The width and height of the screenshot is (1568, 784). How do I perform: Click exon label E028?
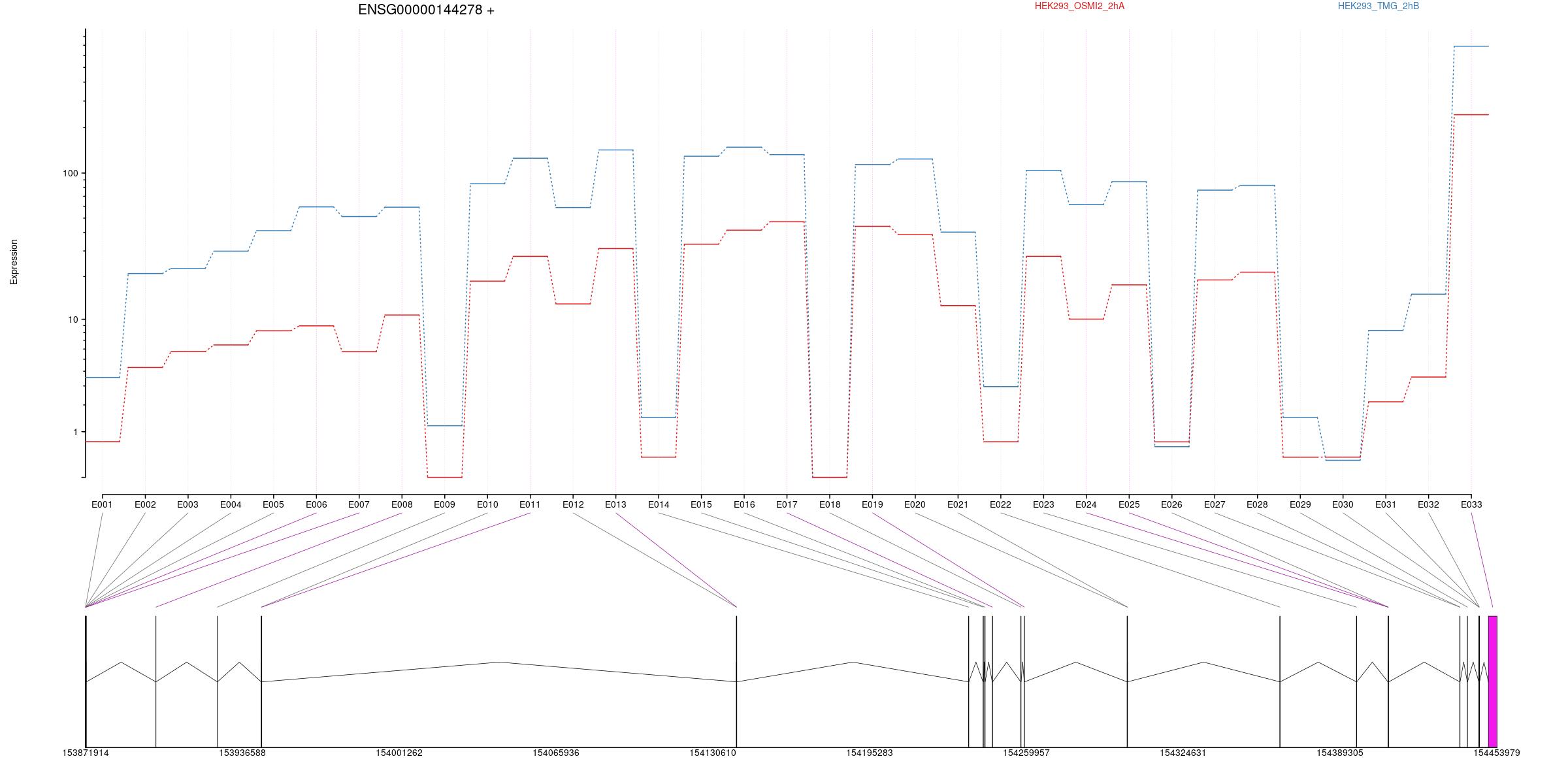click(x=1257, y=504)
